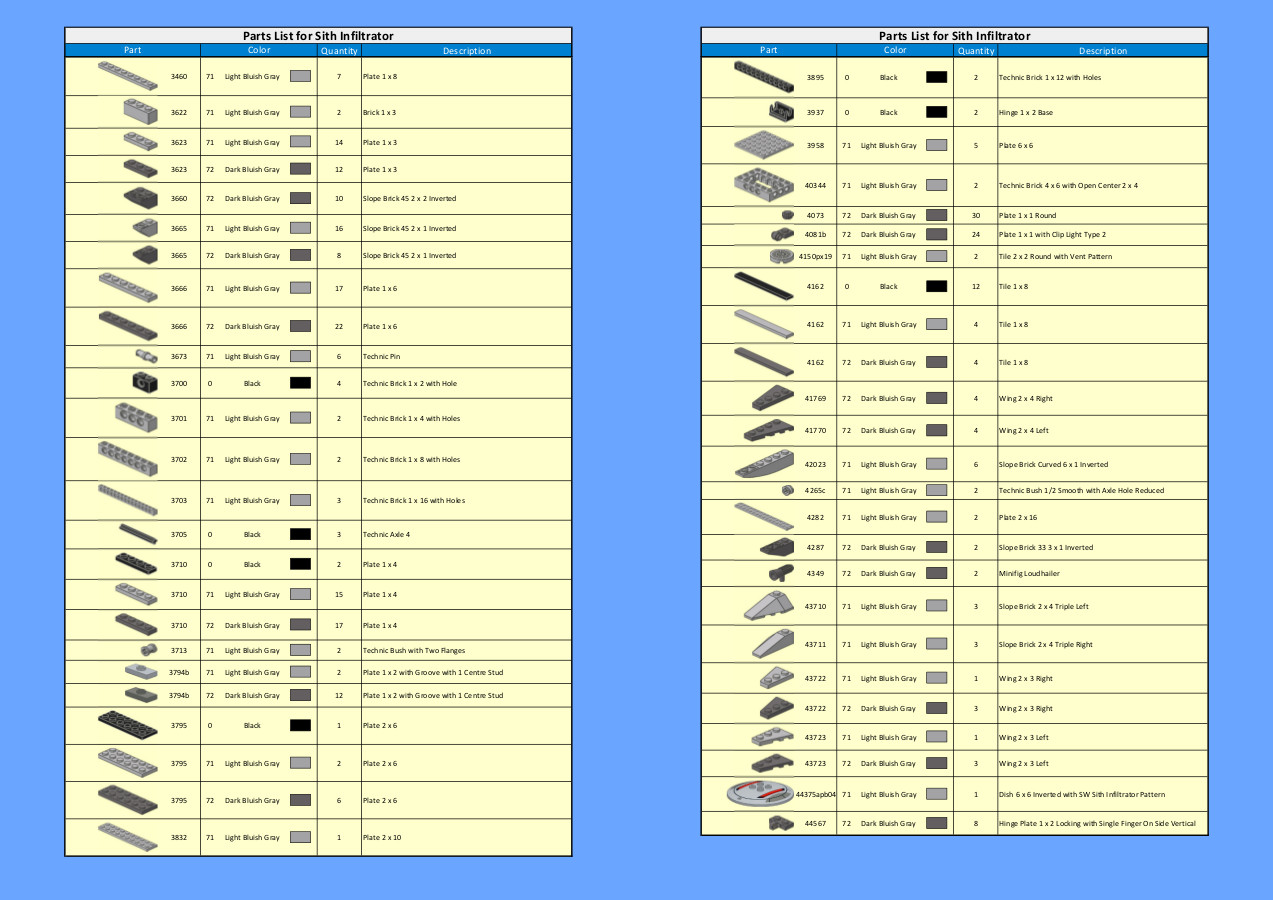Click the "Technic Axle 4" description
The height and width of the screenshot is (900, 1273).
pos(386,534)
